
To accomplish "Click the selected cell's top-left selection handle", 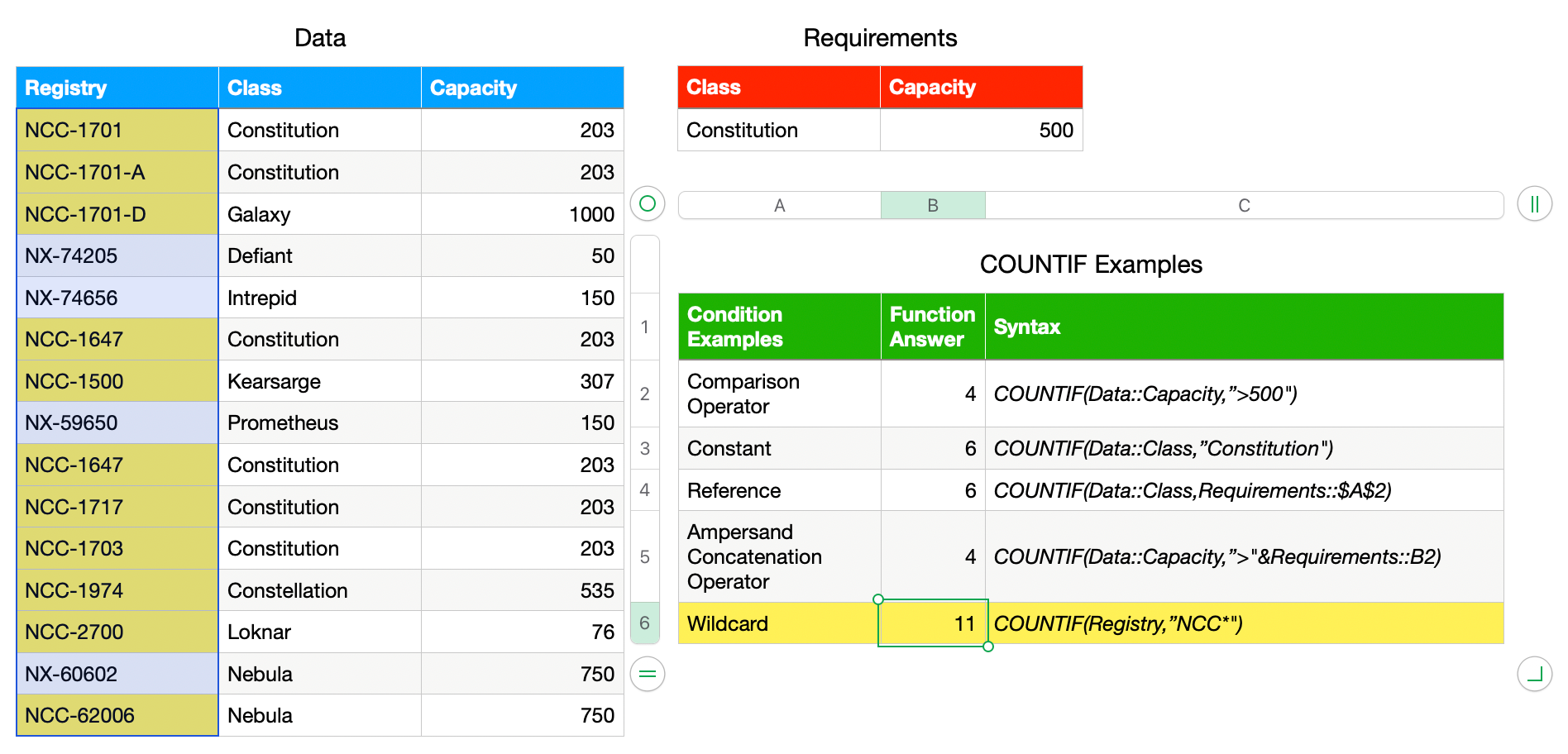I will pos(878,599).
